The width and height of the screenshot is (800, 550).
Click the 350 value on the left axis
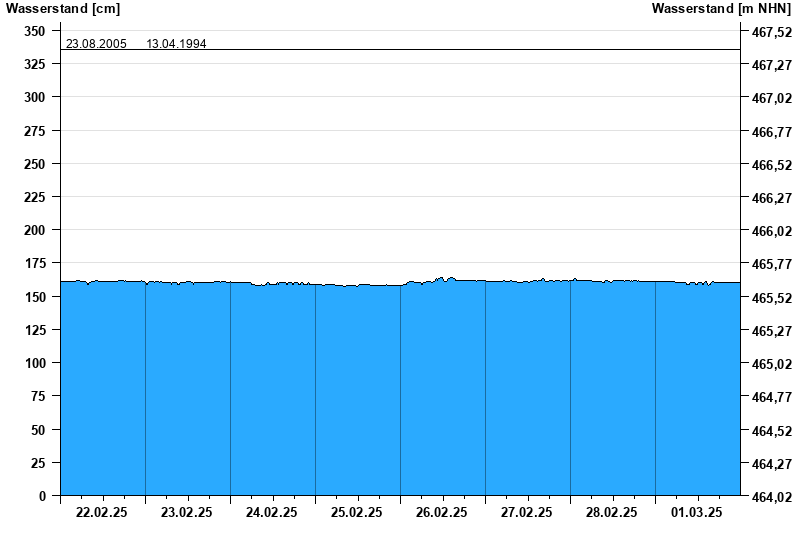pos(34,31)
